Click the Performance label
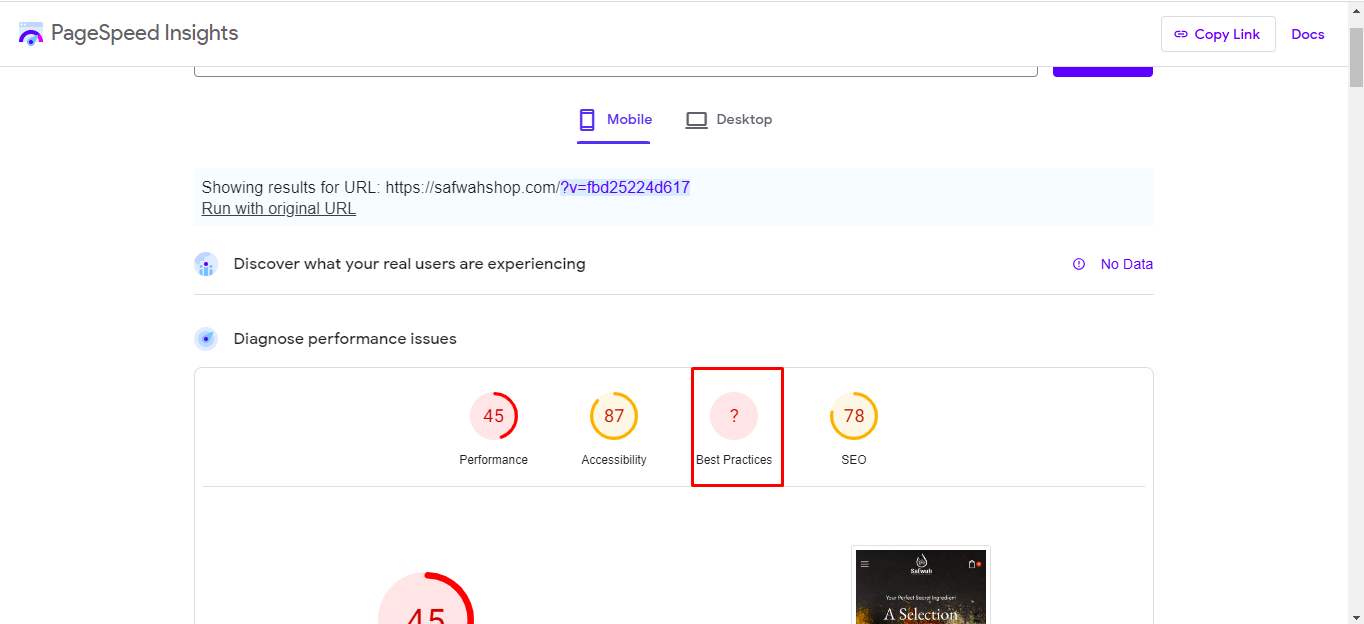 [x=494, y=460]
